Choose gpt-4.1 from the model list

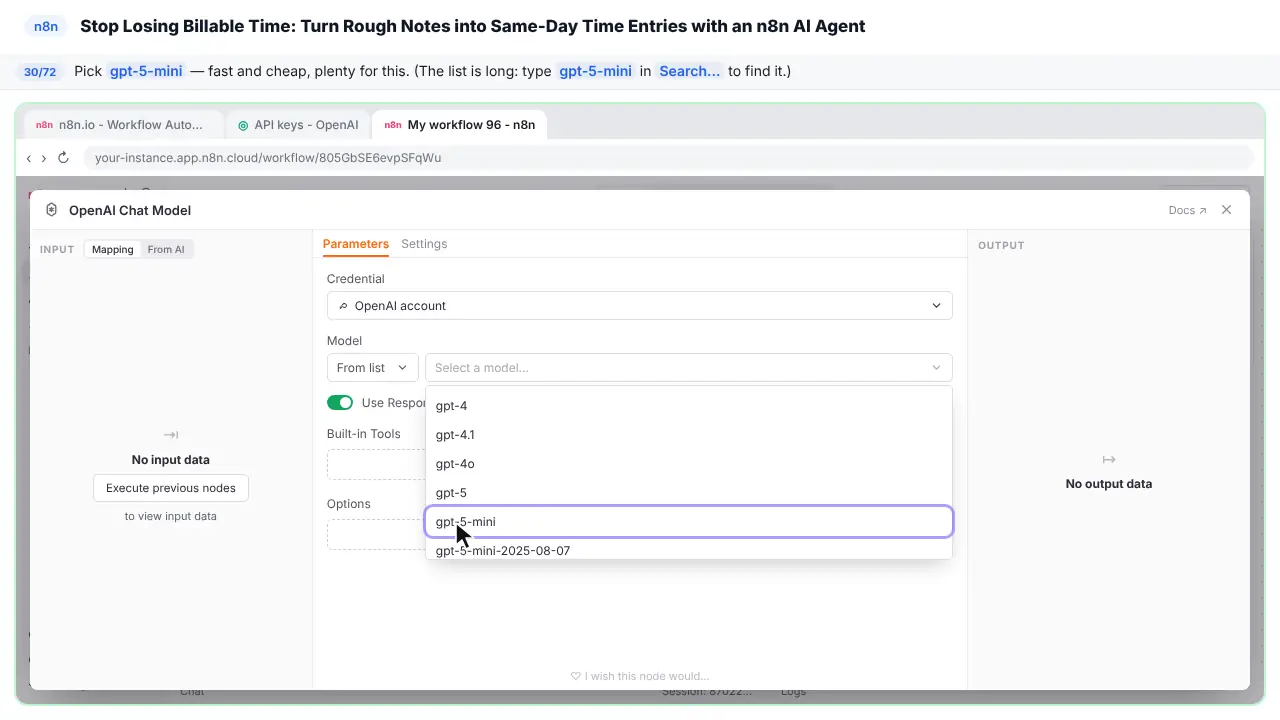coord(689,435)
